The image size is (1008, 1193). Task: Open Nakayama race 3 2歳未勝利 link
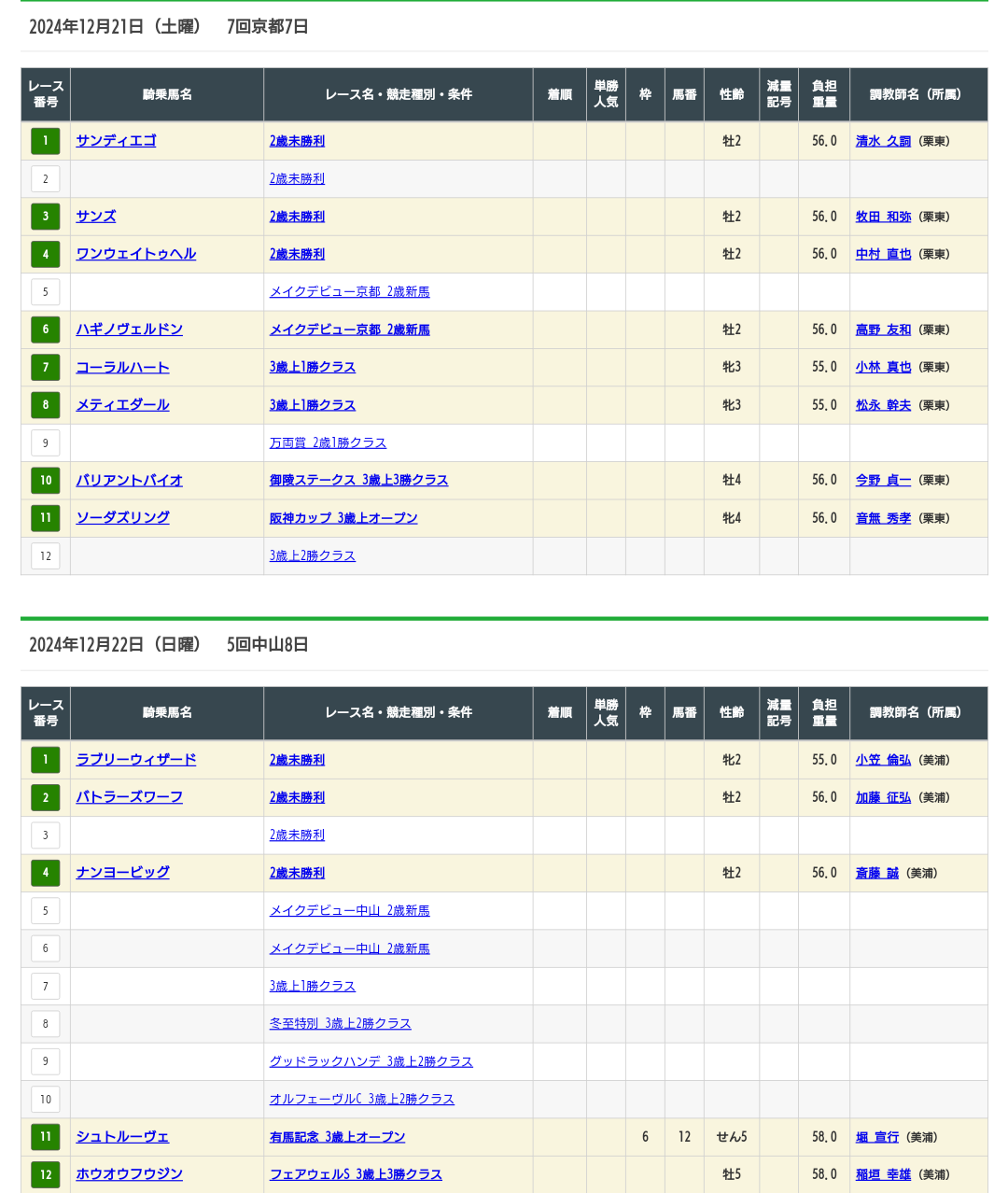(x=298, y=835)
